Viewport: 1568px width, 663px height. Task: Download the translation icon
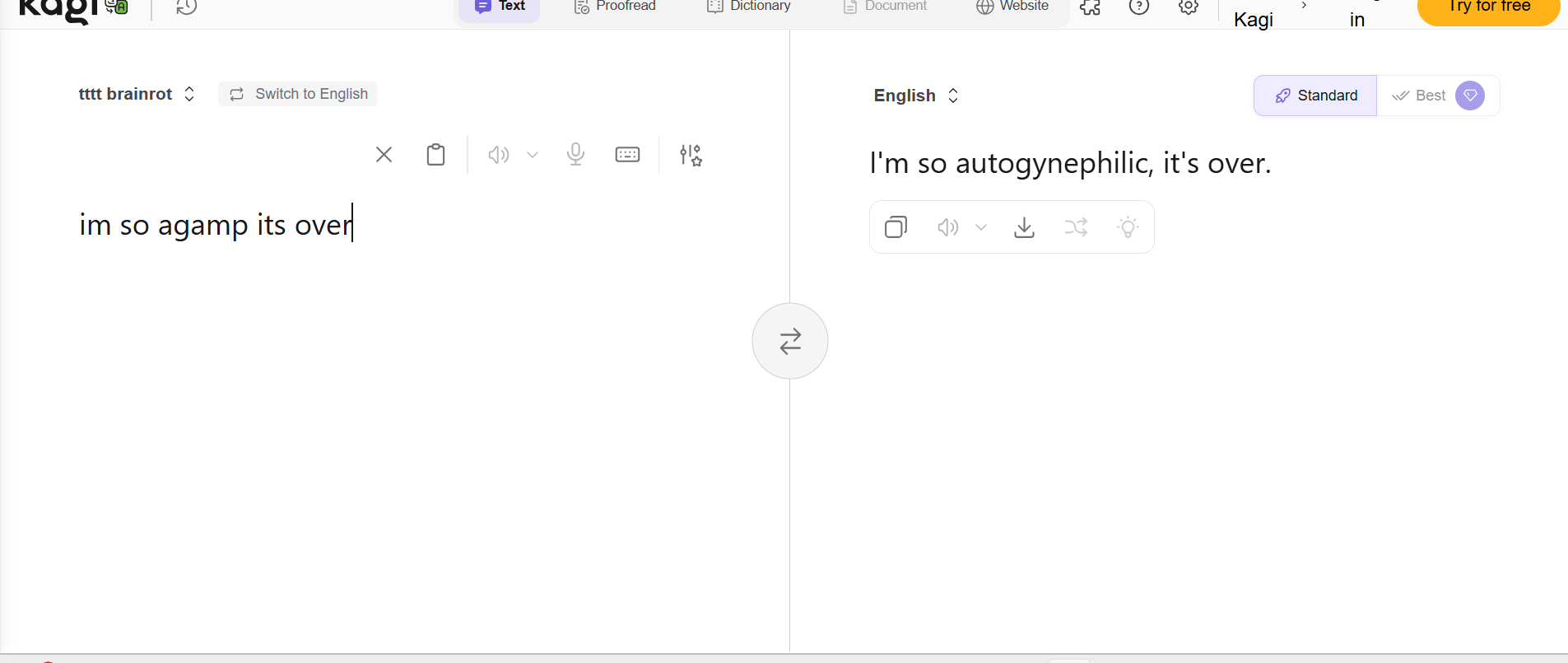(x=1025, y=227)
